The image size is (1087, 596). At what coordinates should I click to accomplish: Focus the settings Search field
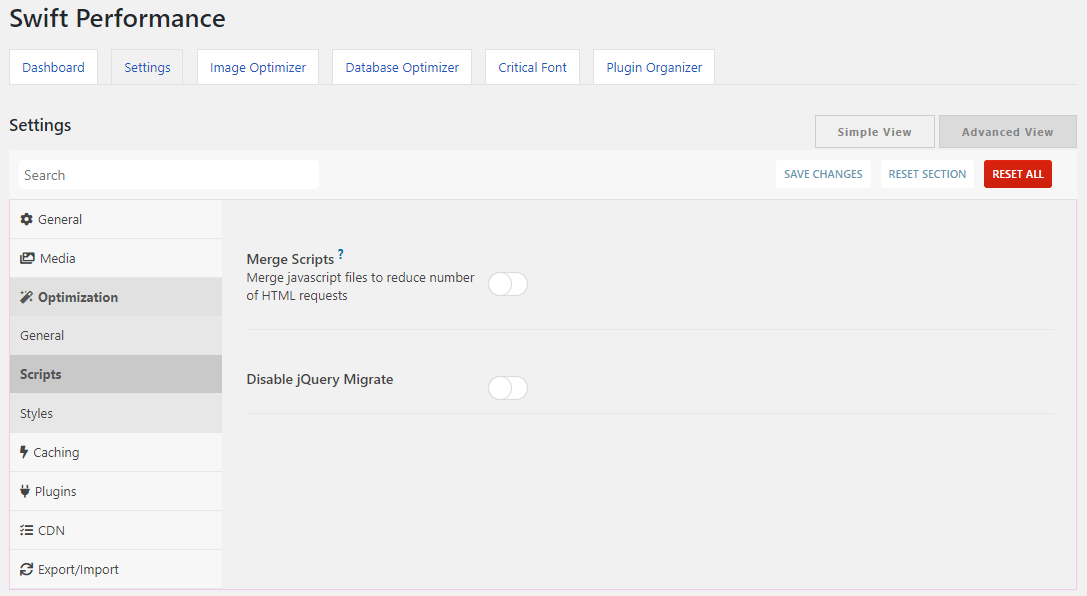[x=168, y=175]
